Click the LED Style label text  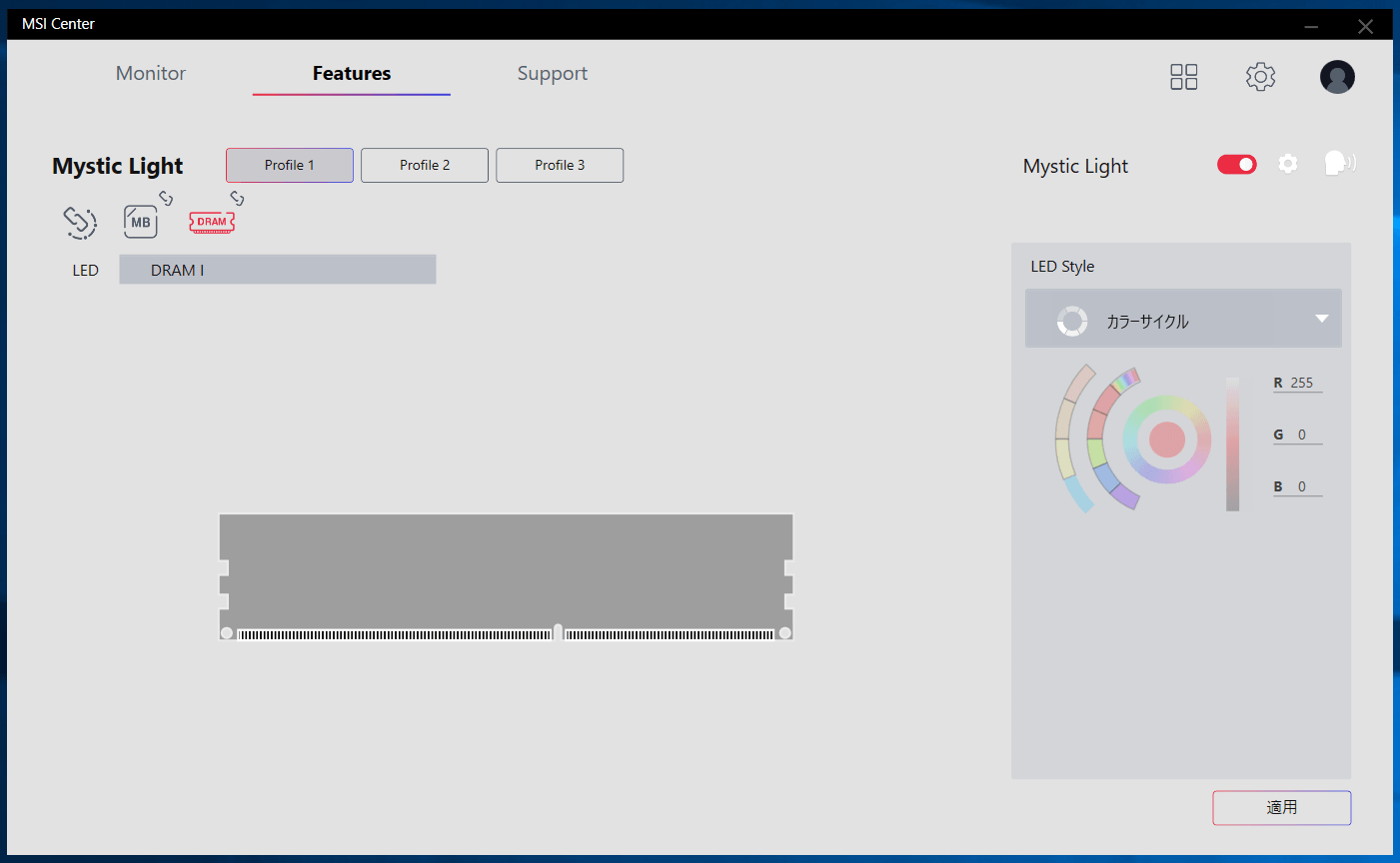tap(1062, 267)
